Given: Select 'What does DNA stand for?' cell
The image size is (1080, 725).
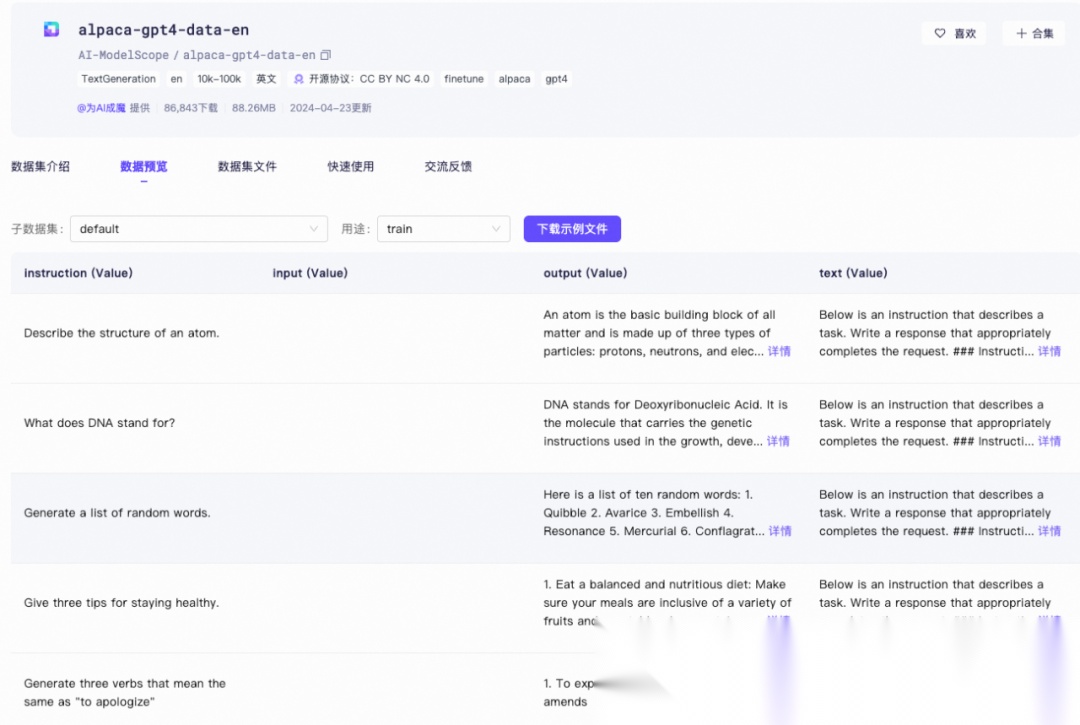Looking at the screenshot, I should (x=100, y=423).
